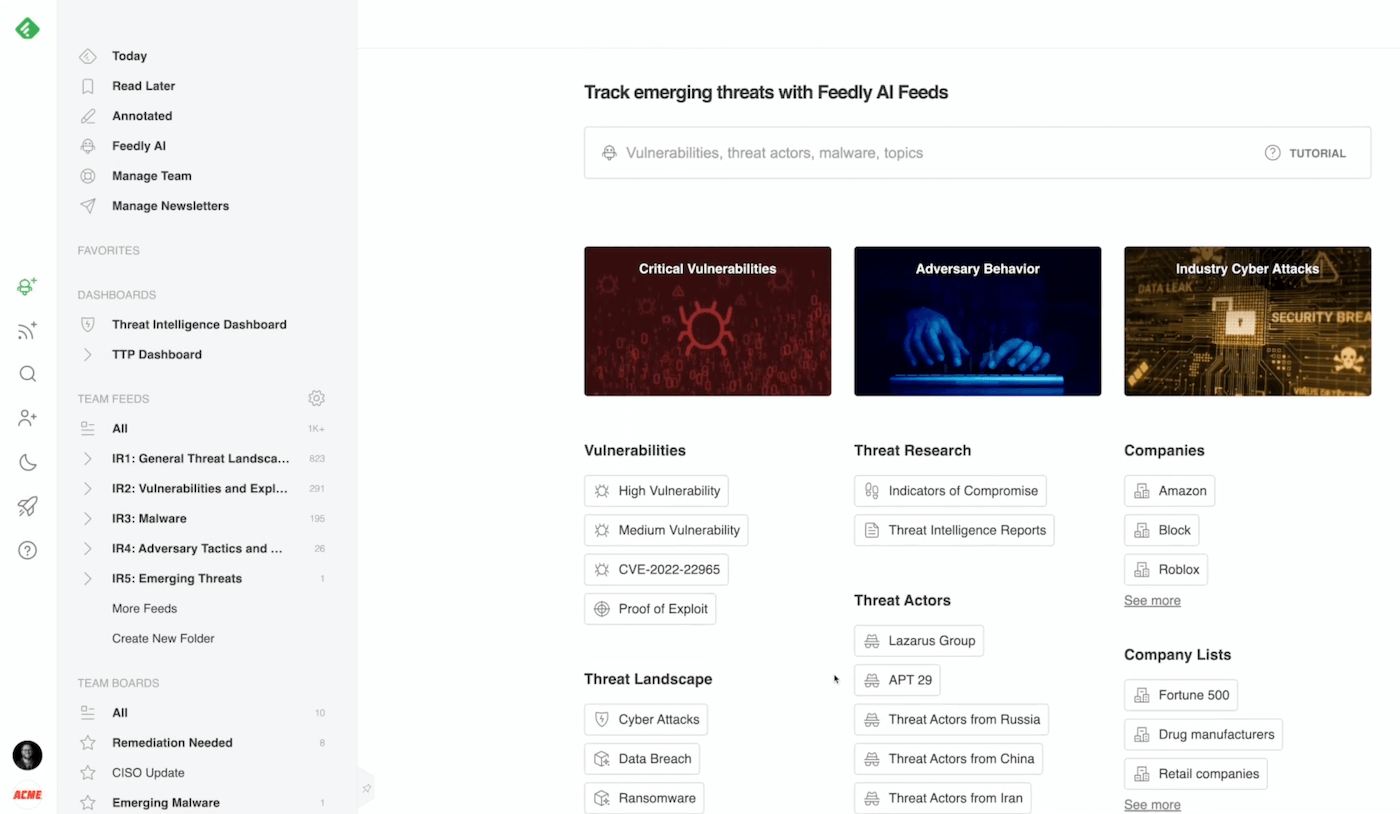Open the Feedly AI feed creator icon

pyautogui.click(x=28, y=287)
